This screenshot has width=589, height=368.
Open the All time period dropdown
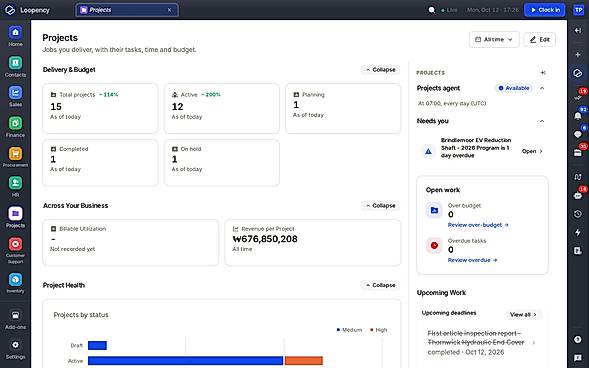tap(494, 39)
